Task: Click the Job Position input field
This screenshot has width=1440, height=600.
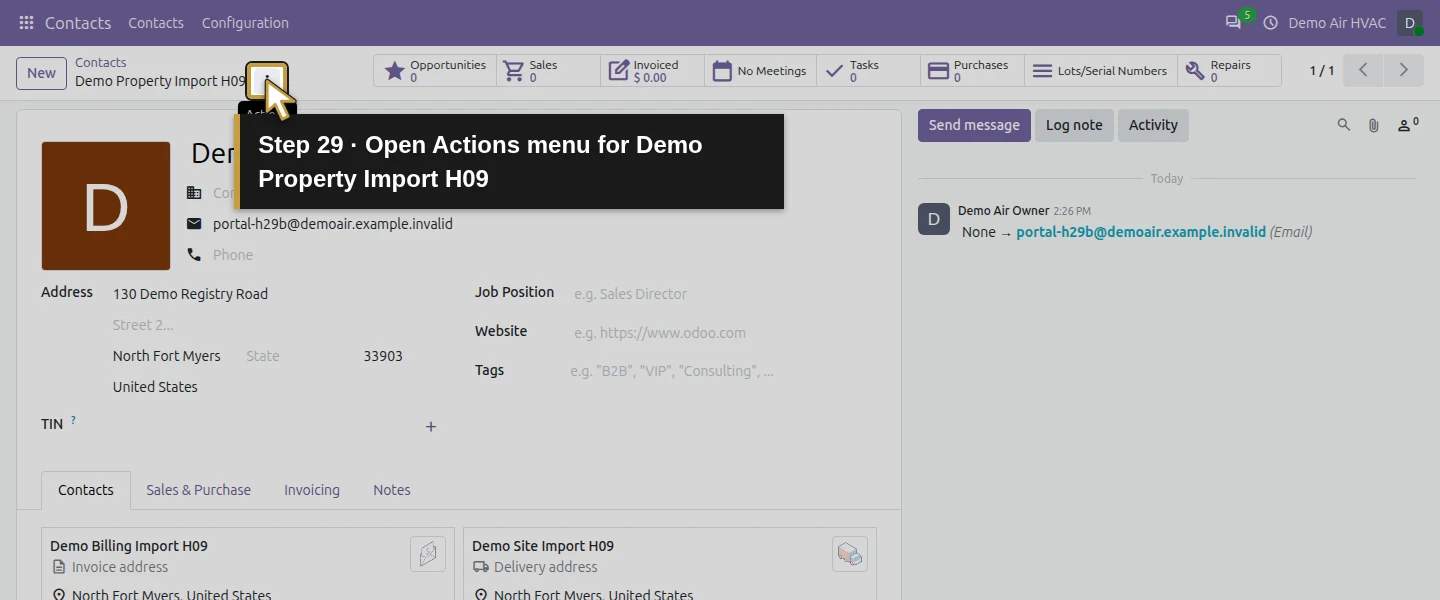Action: pos(724,294)
